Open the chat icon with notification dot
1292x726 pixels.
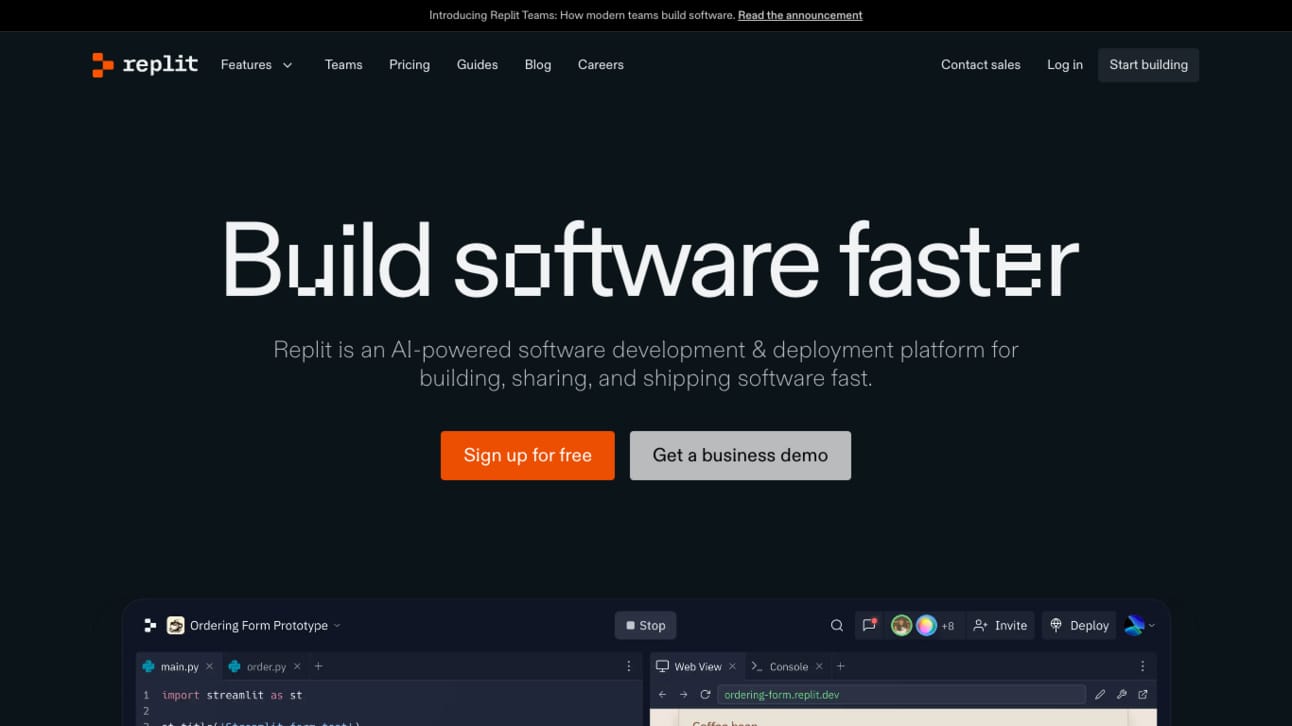[x=869, y=626]
